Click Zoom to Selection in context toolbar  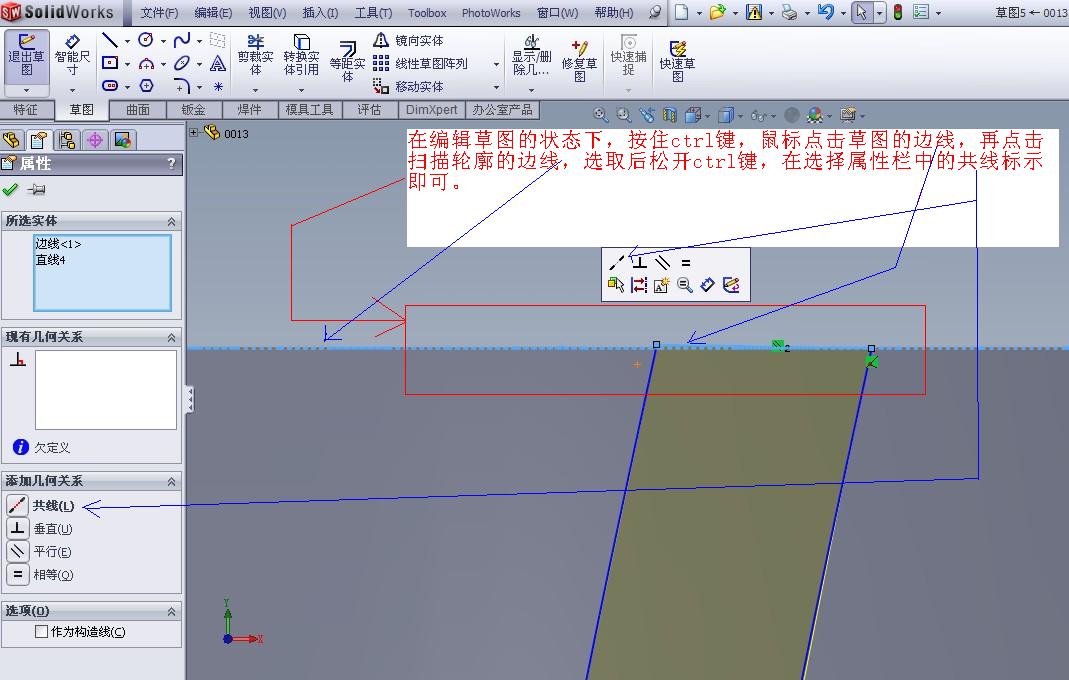(x=685, y=285)
